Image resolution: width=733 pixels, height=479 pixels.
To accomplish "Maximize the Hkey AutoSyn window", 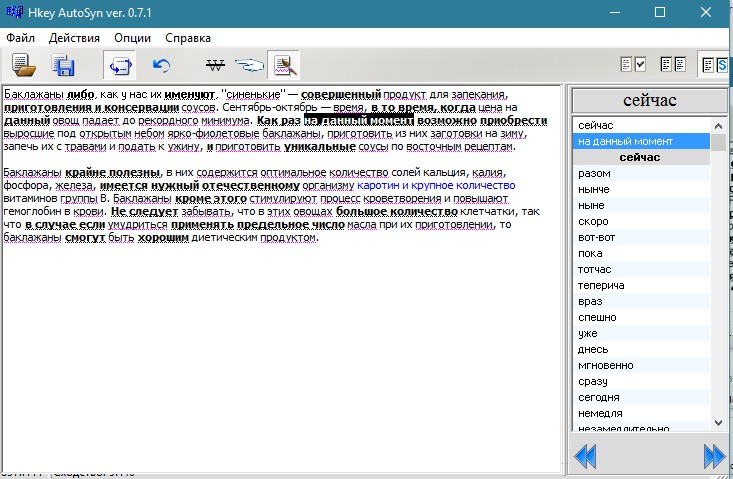I will [660, 12].
